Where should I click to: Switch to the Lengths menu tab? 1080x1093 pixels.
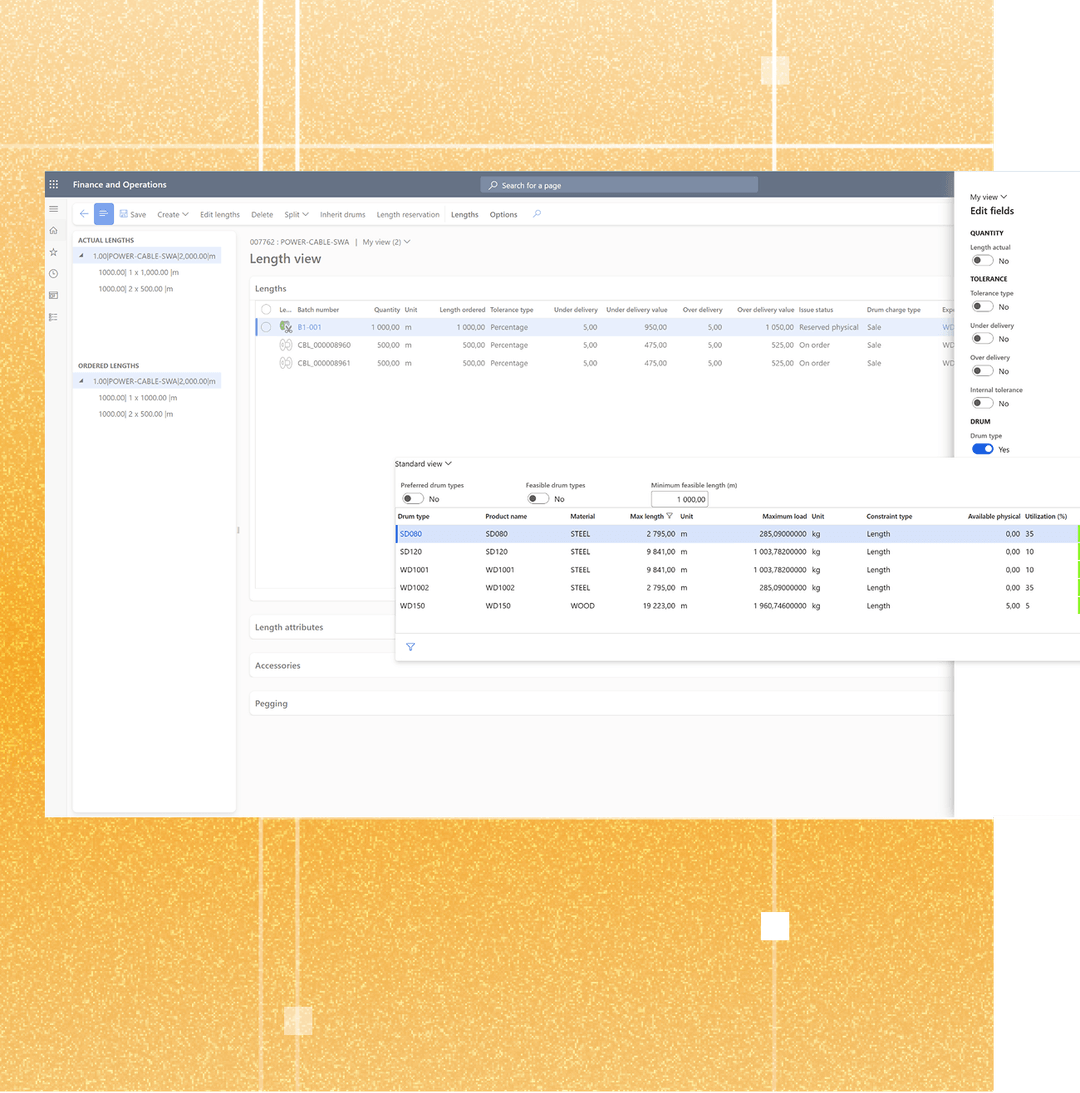tap(464, 214)
